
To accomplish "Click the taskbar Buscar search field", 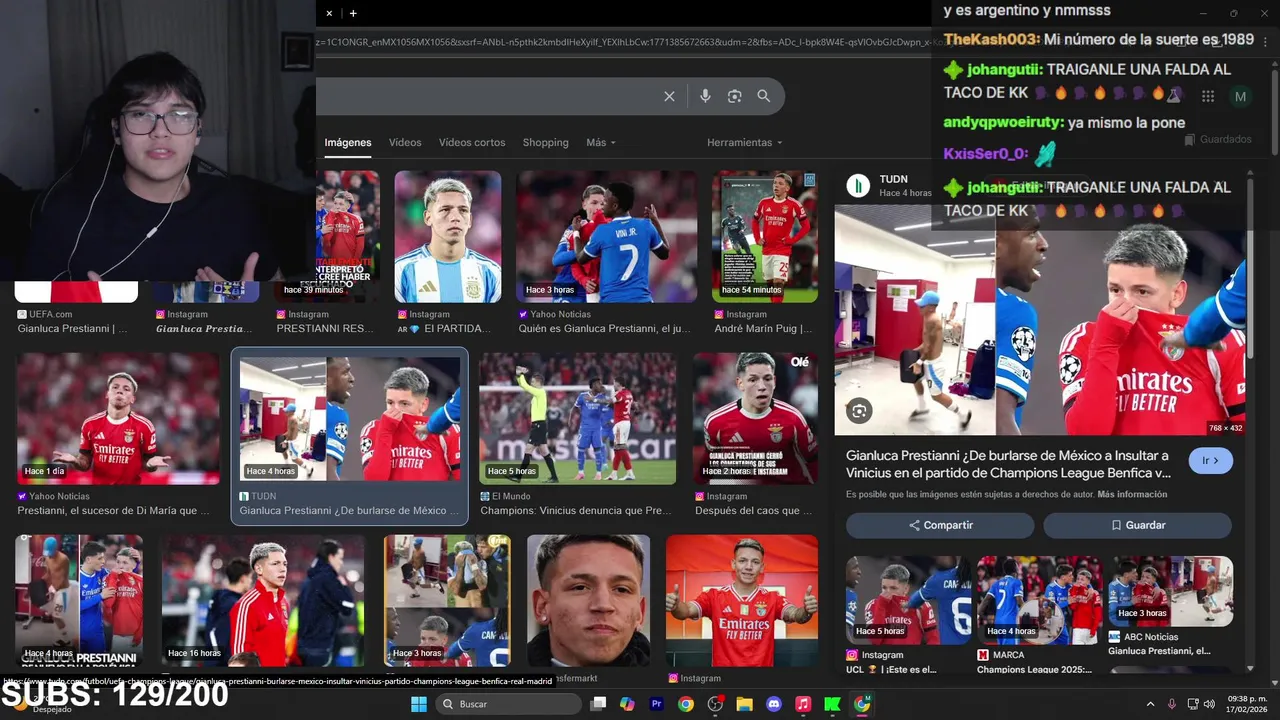I will pyautogui.click(x=510, y=704).
